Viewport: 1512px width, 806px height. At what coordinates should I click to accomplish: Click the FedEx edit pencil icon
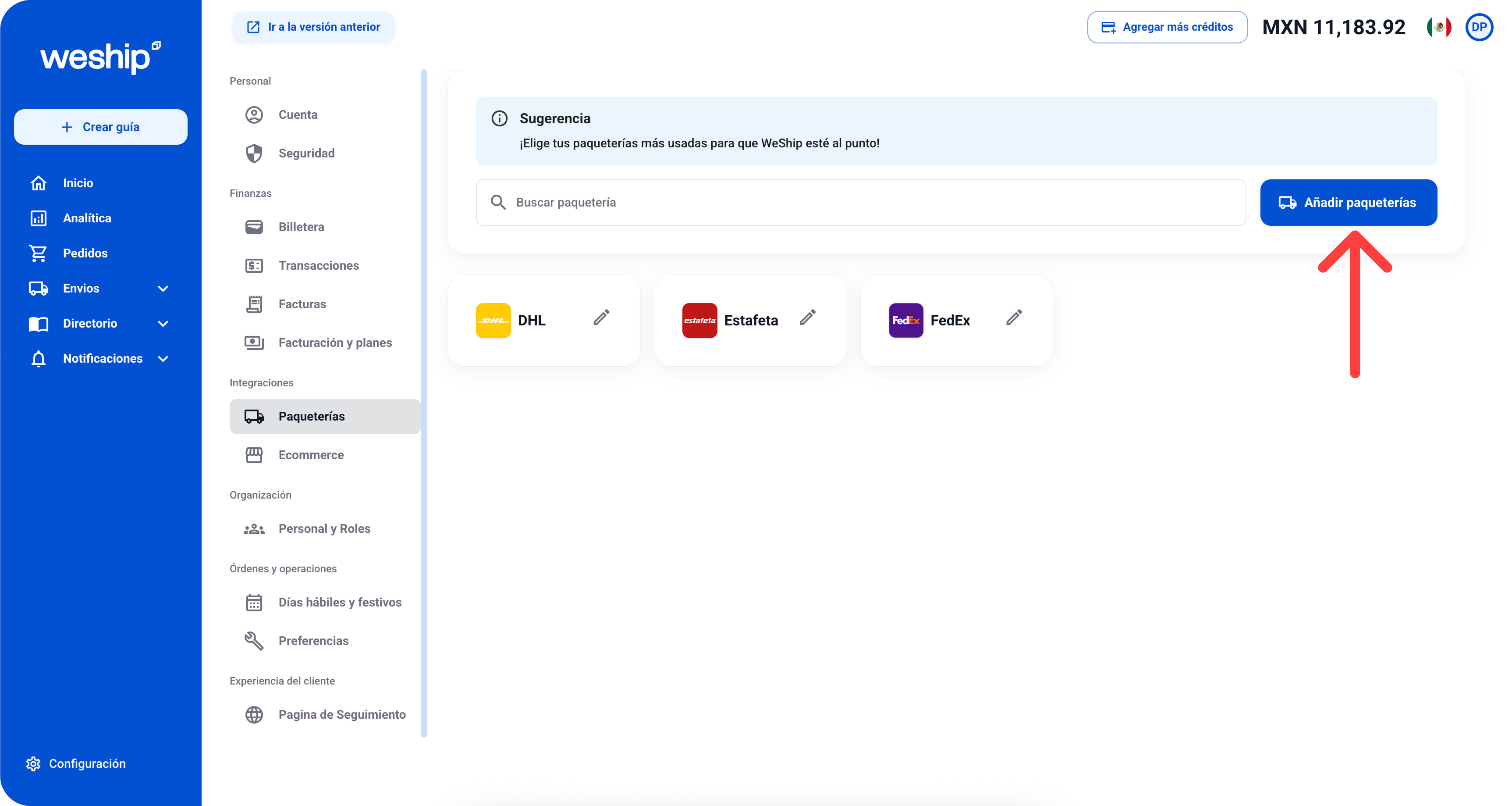1014,318
